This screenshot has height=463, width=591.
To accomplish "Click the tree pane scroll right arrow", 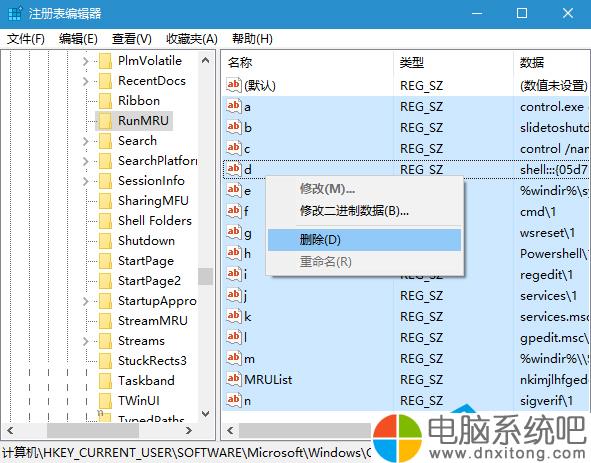I will click(189, 430).
